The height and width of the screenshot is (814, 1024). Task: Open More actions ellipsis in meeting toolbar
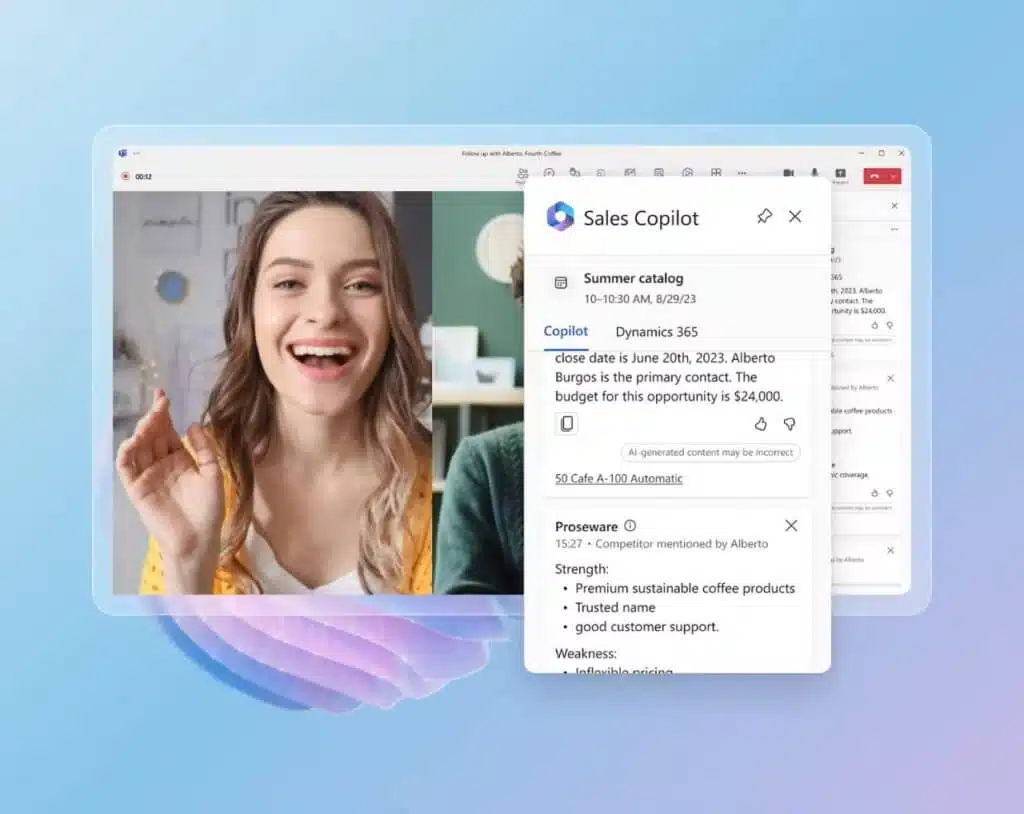(x=742, y=173)
